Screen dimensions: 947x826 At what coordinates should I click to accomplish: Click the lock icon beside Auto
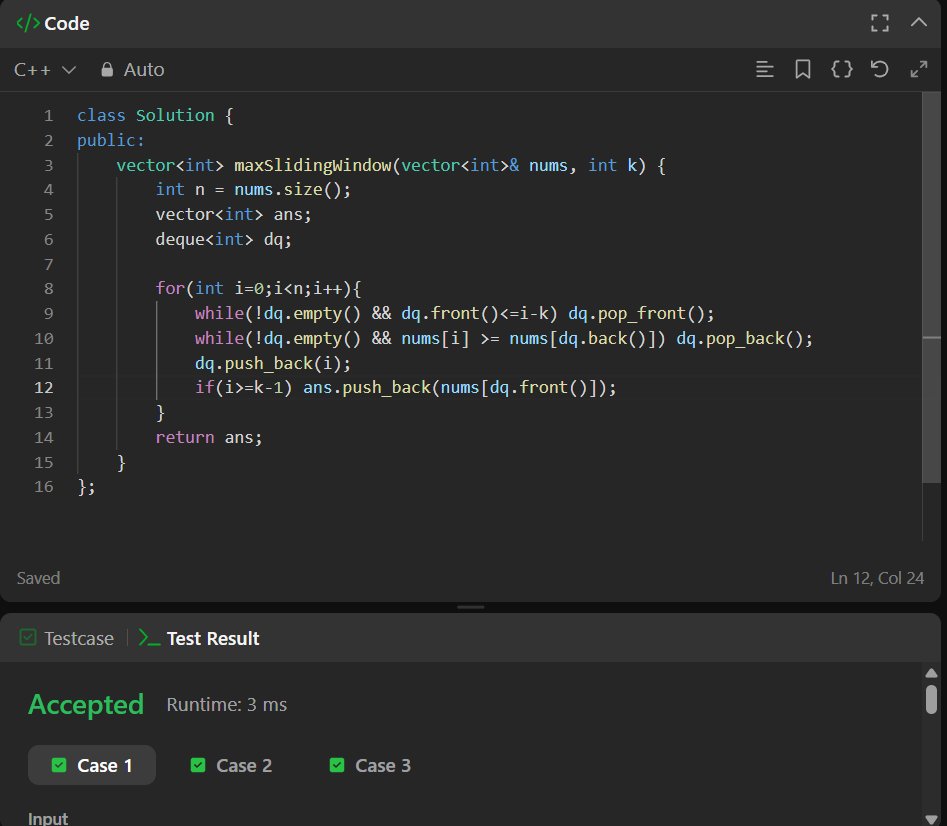coord(107,70)
